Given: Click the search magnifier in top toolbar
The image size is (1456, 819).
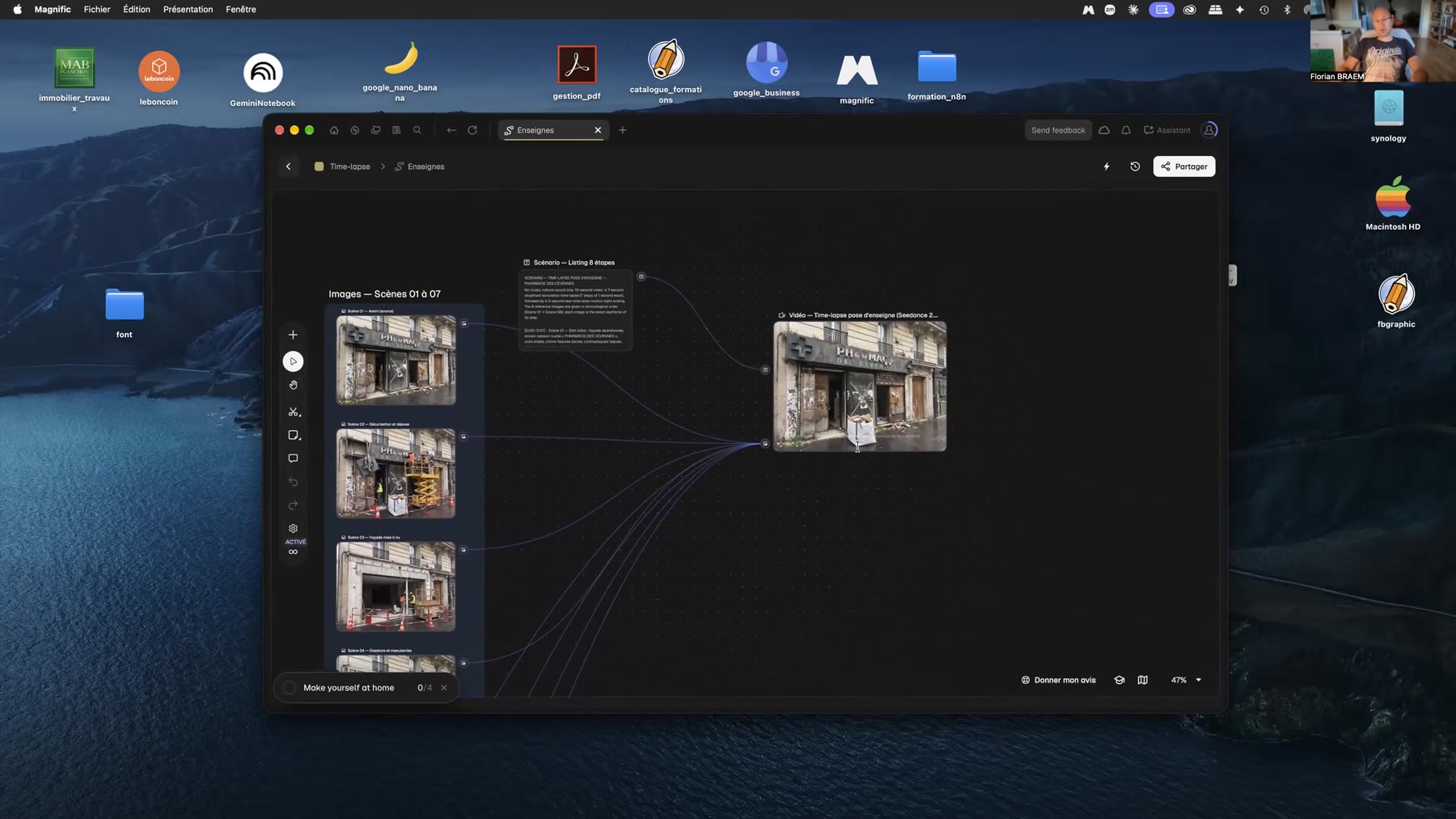Looking at the screenshot, I should click(417, 130).
